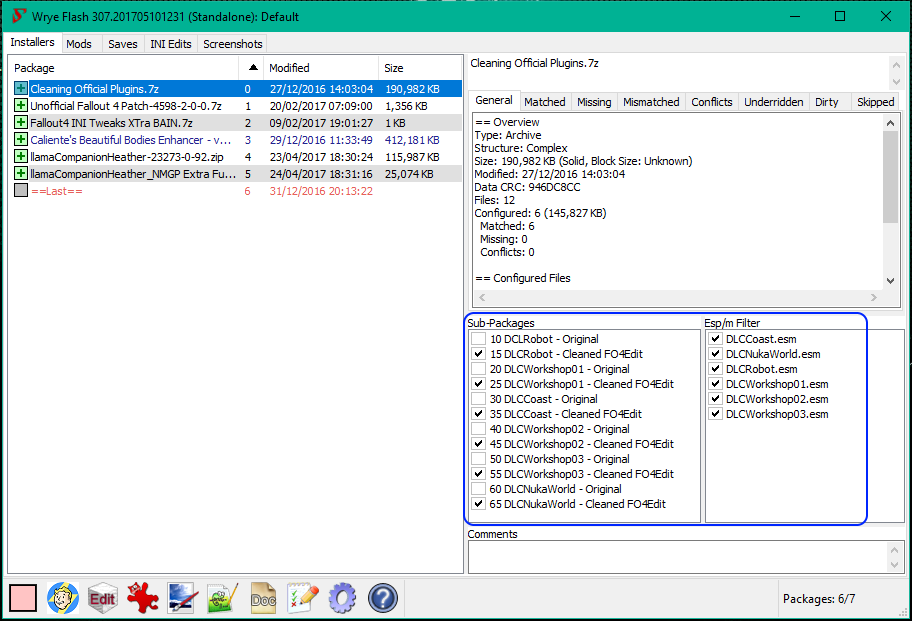Uncheck 55 DLCWorkshop03 - Cleaned FO4Edit

coord(478,474)
